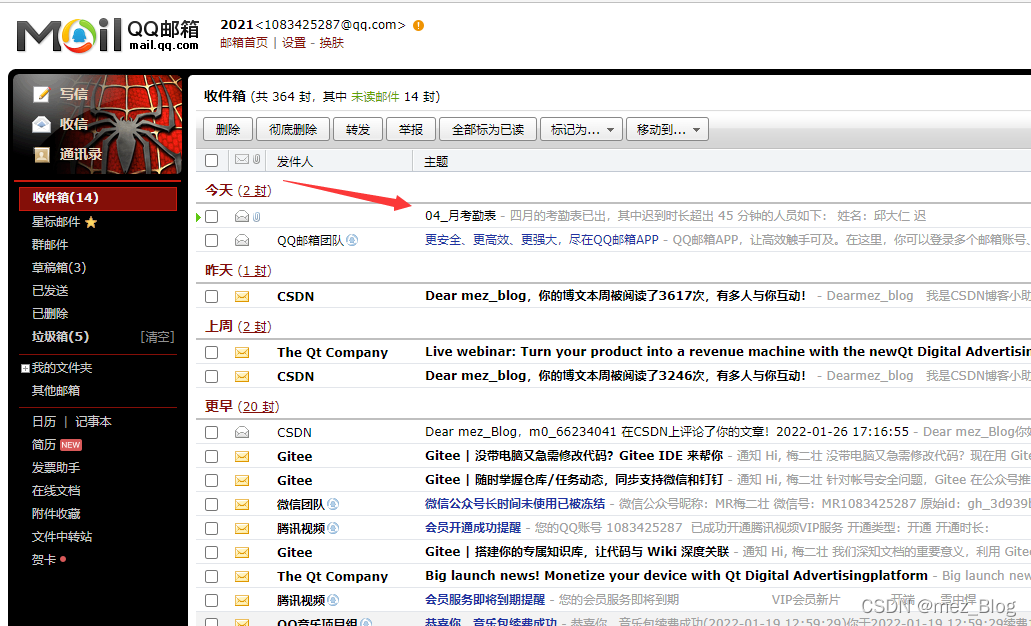Screen dimensions: 1031x626
Task: Click the envelope icon on the Big launch news mail
Action: click(x=242, y=577)
